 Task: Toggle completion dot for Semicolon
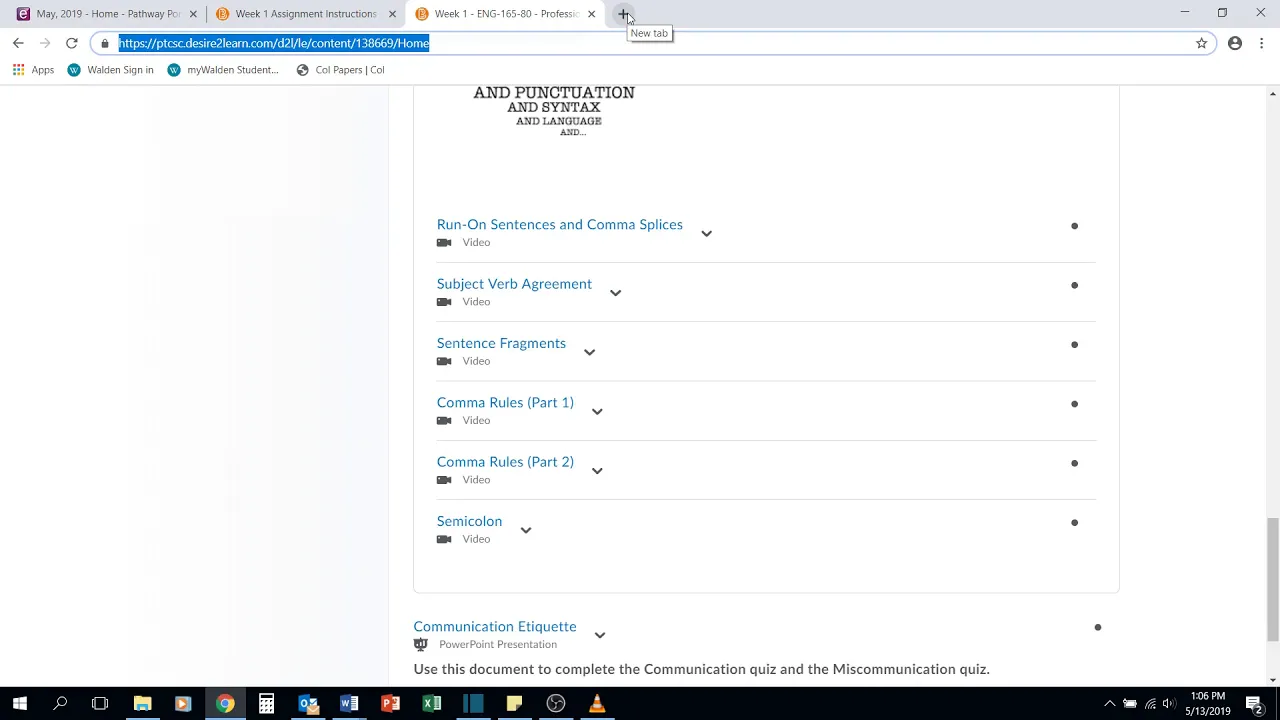[x=1074, y=523]
